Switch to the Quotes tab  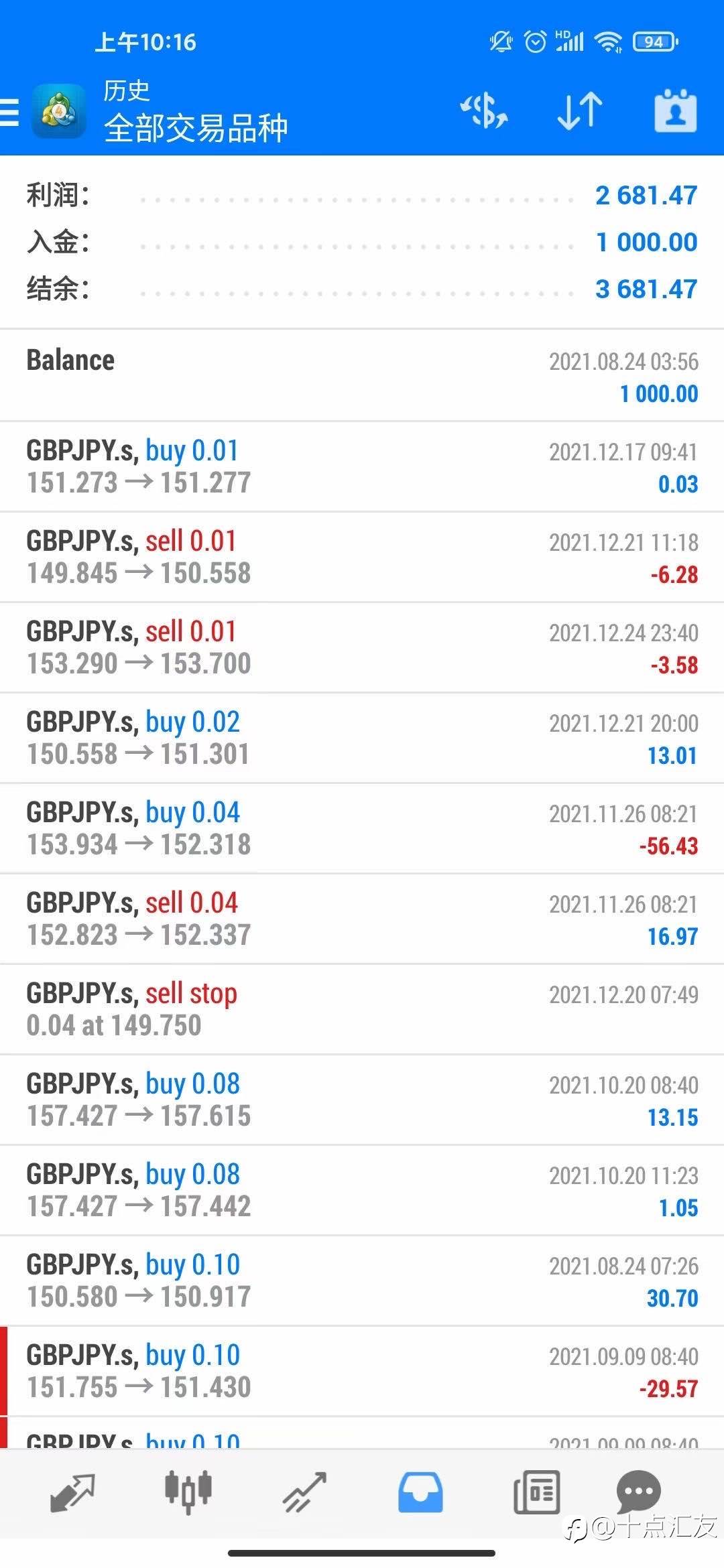(x=72, y=1492)
